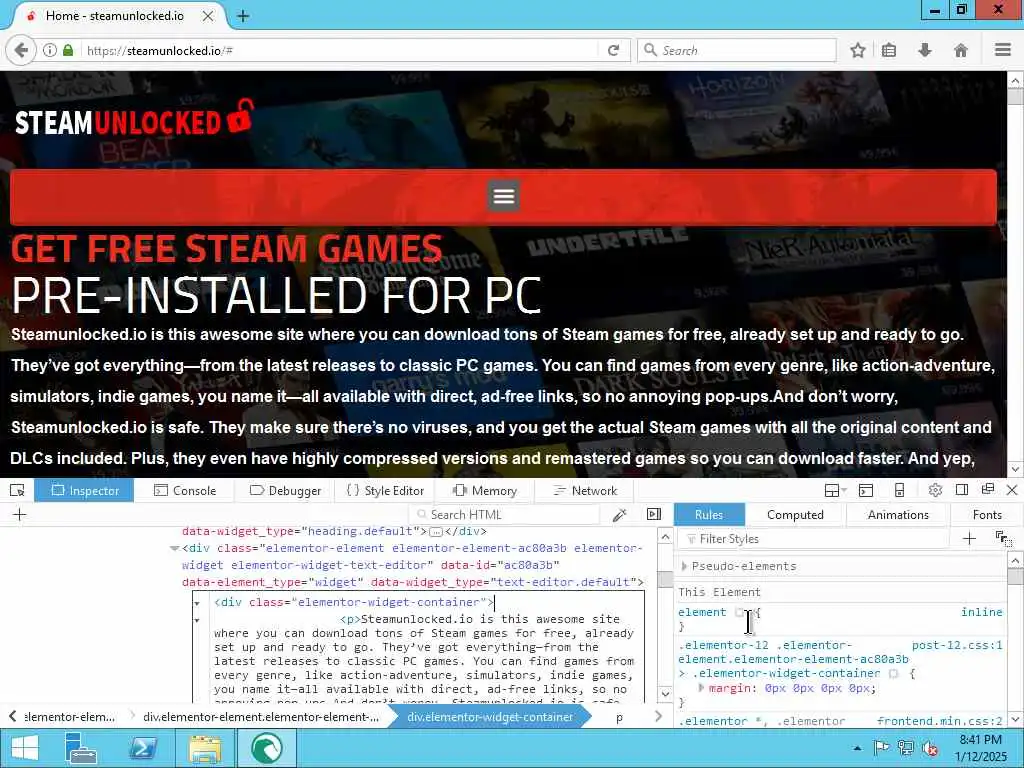Open frontend.min.css:2 source link

click(x=939, y=721)
